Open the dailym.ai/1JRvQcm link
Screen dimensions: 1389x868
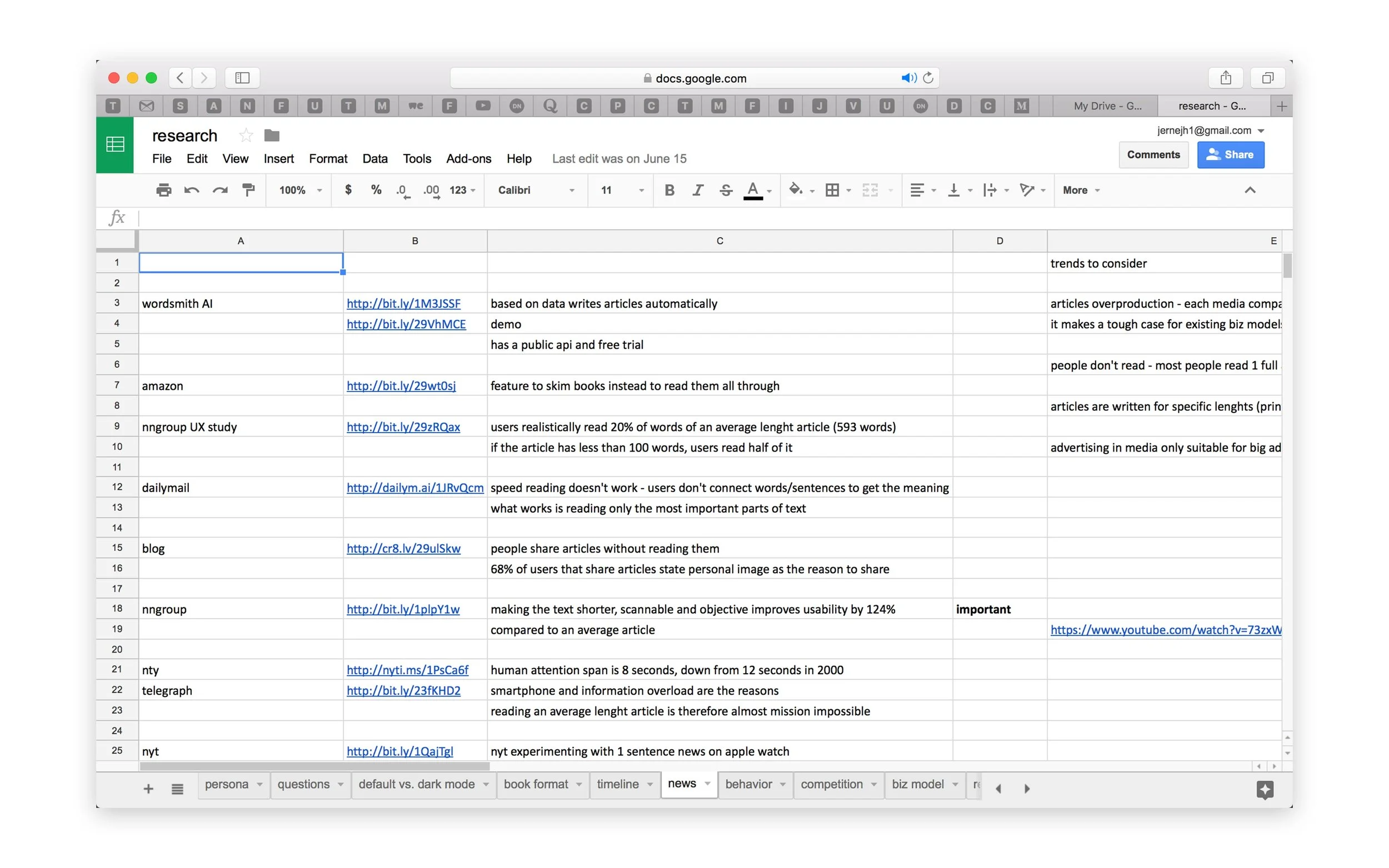[x=415, y=488]
